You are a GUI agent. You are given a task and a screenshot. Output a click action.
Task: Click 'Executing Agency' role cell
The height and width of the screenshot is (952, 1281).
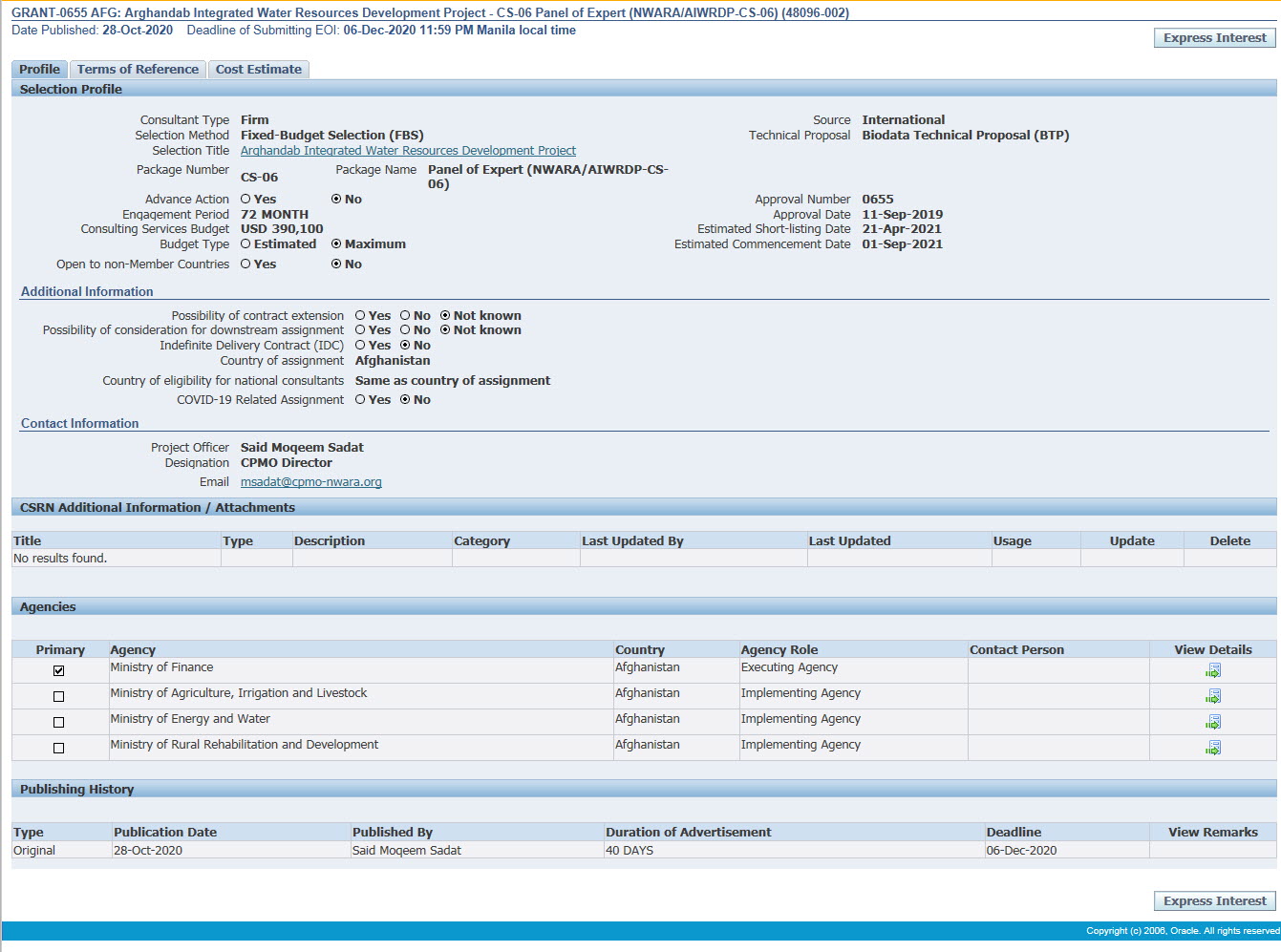[x=789, y=666]
